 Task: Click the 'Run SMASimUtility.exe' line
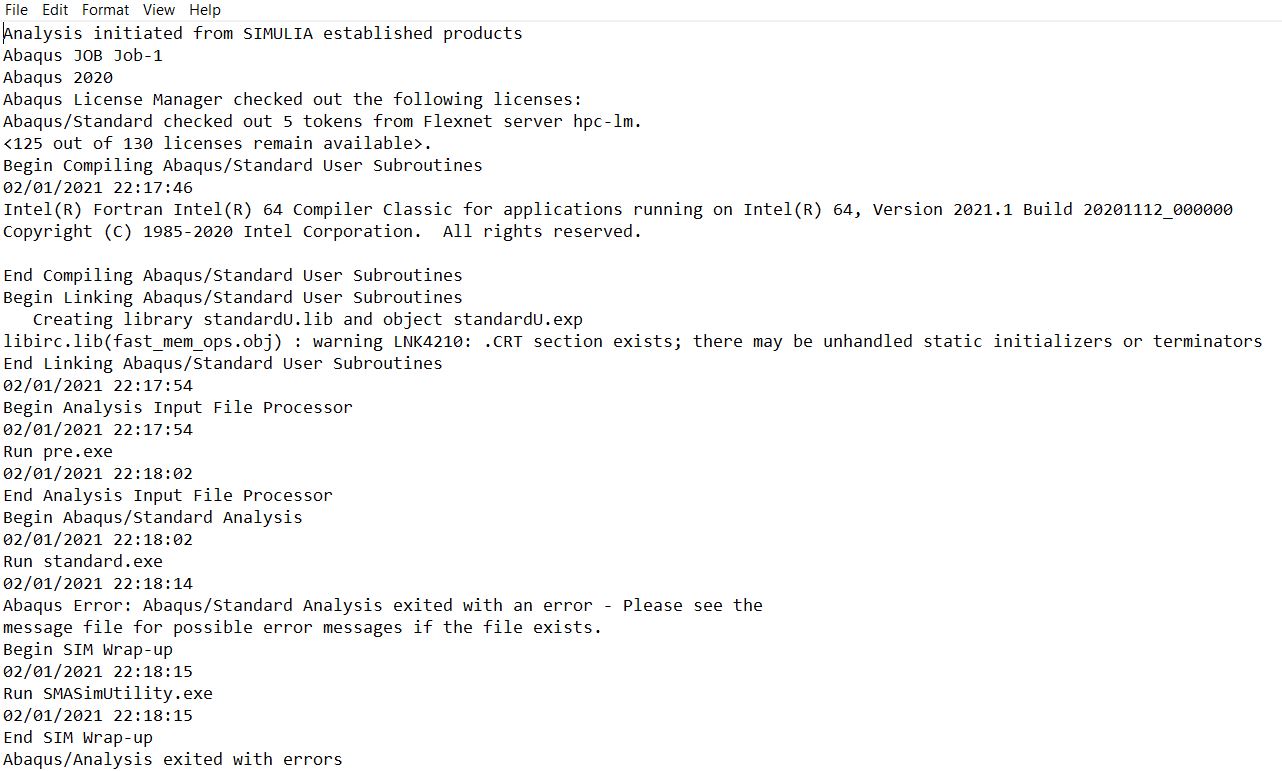(x=107, y=694)
